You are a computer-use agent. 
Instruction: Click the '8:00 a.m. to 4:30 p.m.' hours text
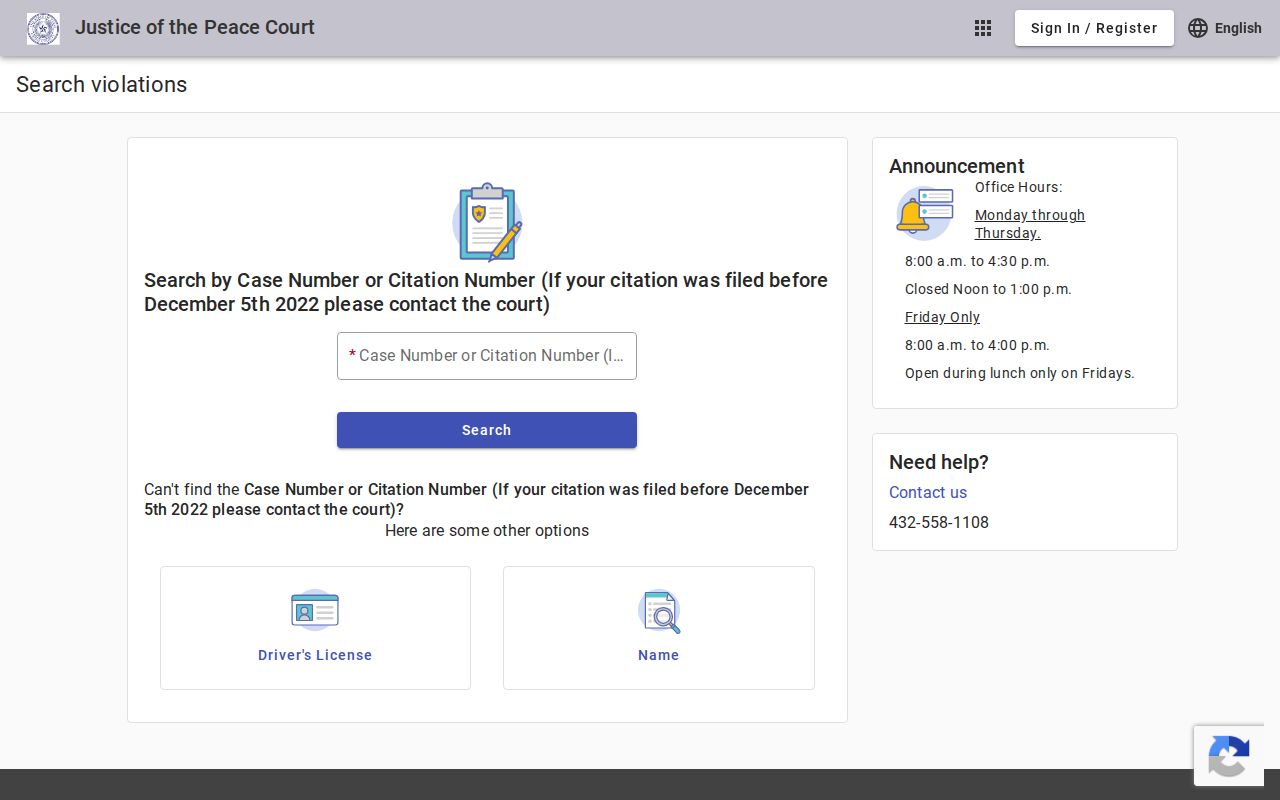(977, 261)
